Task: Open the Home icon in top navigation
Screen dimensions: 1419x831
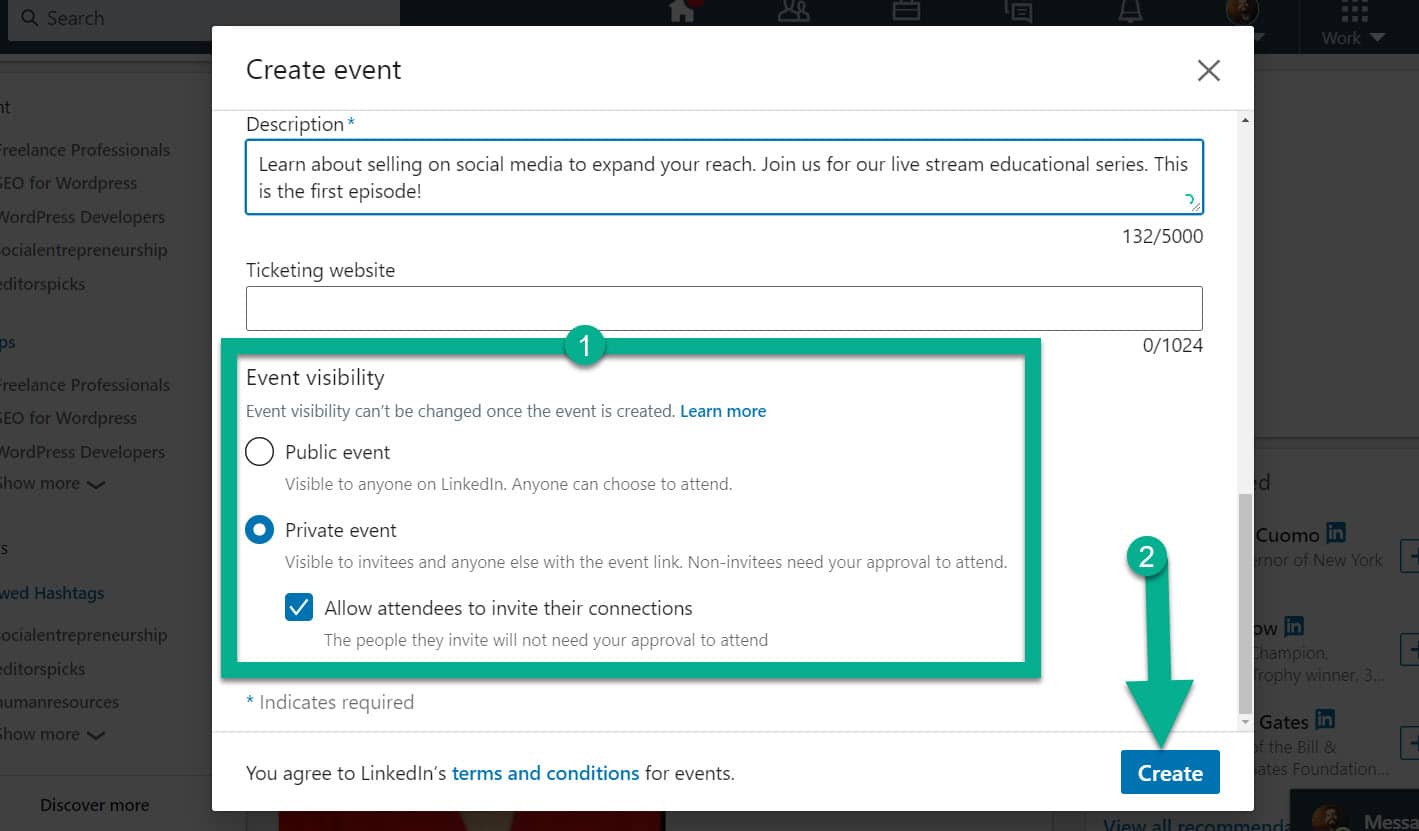Action: click(x=683, y=11)
